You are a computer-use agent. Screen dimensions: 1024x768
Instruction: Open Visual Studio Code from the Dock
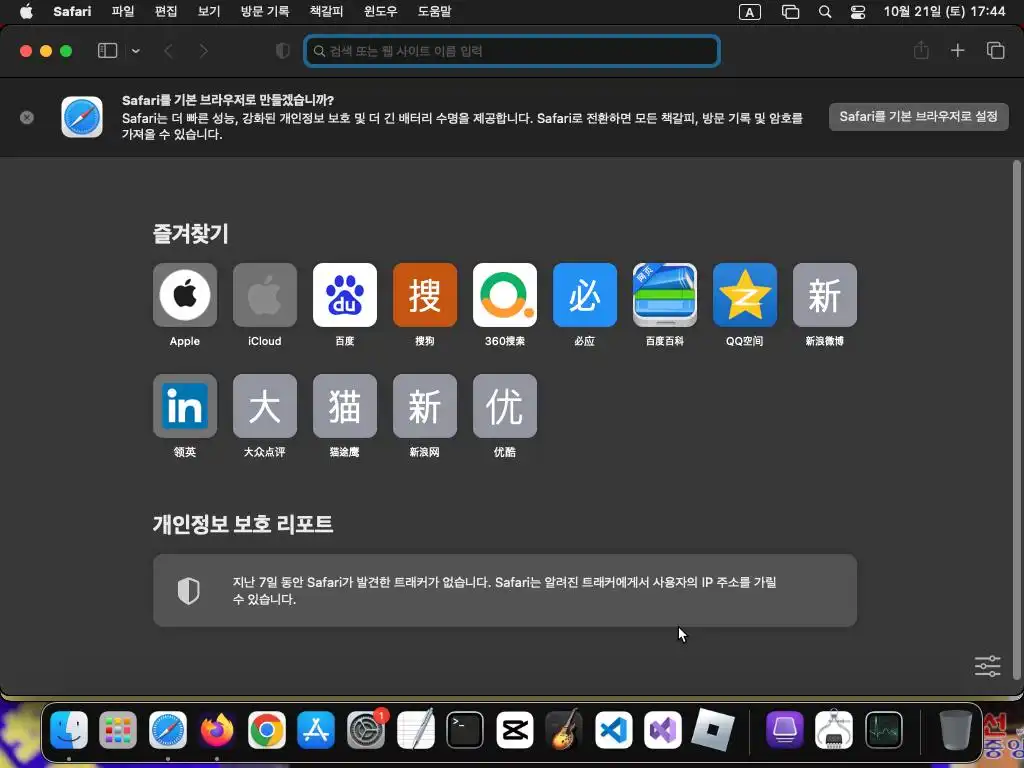coord(613,729)
